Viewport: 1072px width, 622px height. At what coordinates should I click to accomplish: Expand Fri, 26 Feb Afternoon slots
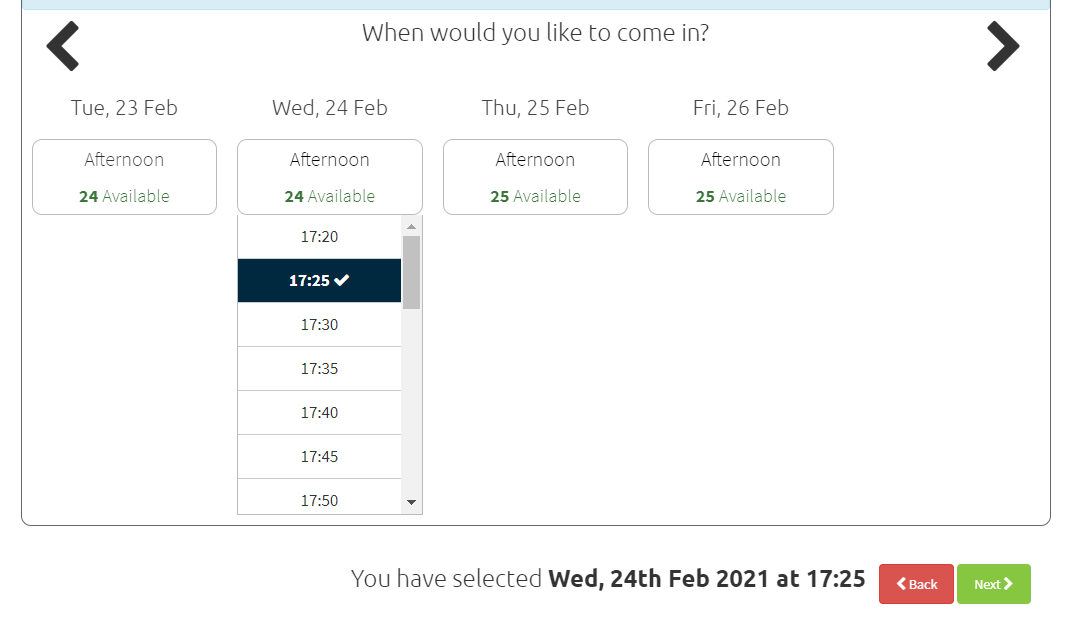coord(740,177)
